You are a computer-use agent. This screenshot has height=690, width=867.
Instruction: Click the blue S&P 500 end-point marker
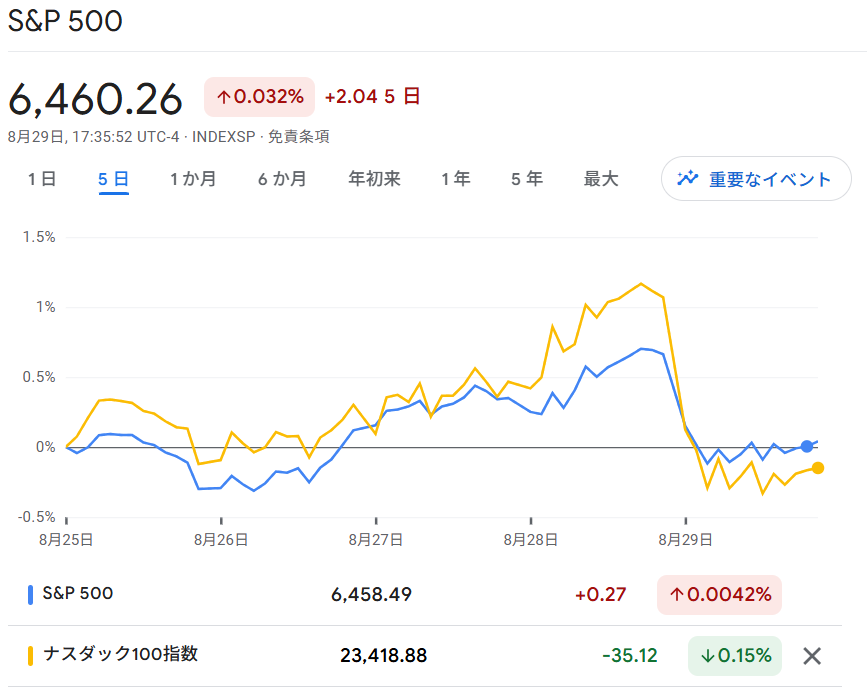point(807,446)
